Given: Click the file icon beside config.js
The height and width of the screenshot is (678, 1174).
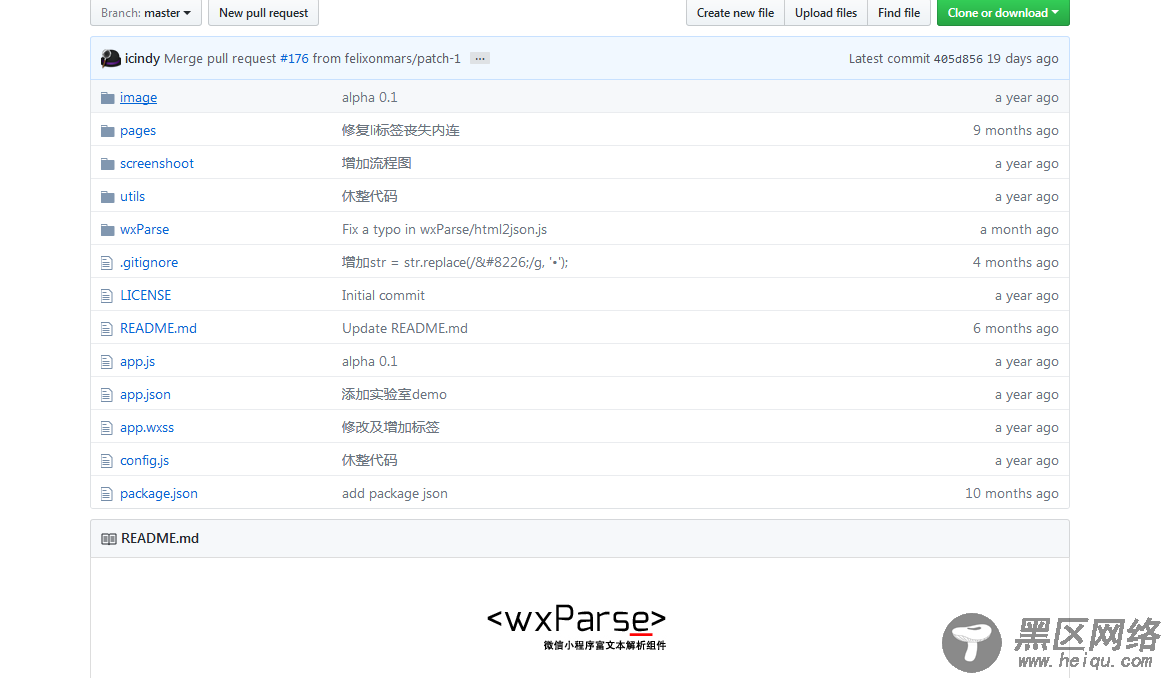Looking at the screenshot, I should click(106, 460).
